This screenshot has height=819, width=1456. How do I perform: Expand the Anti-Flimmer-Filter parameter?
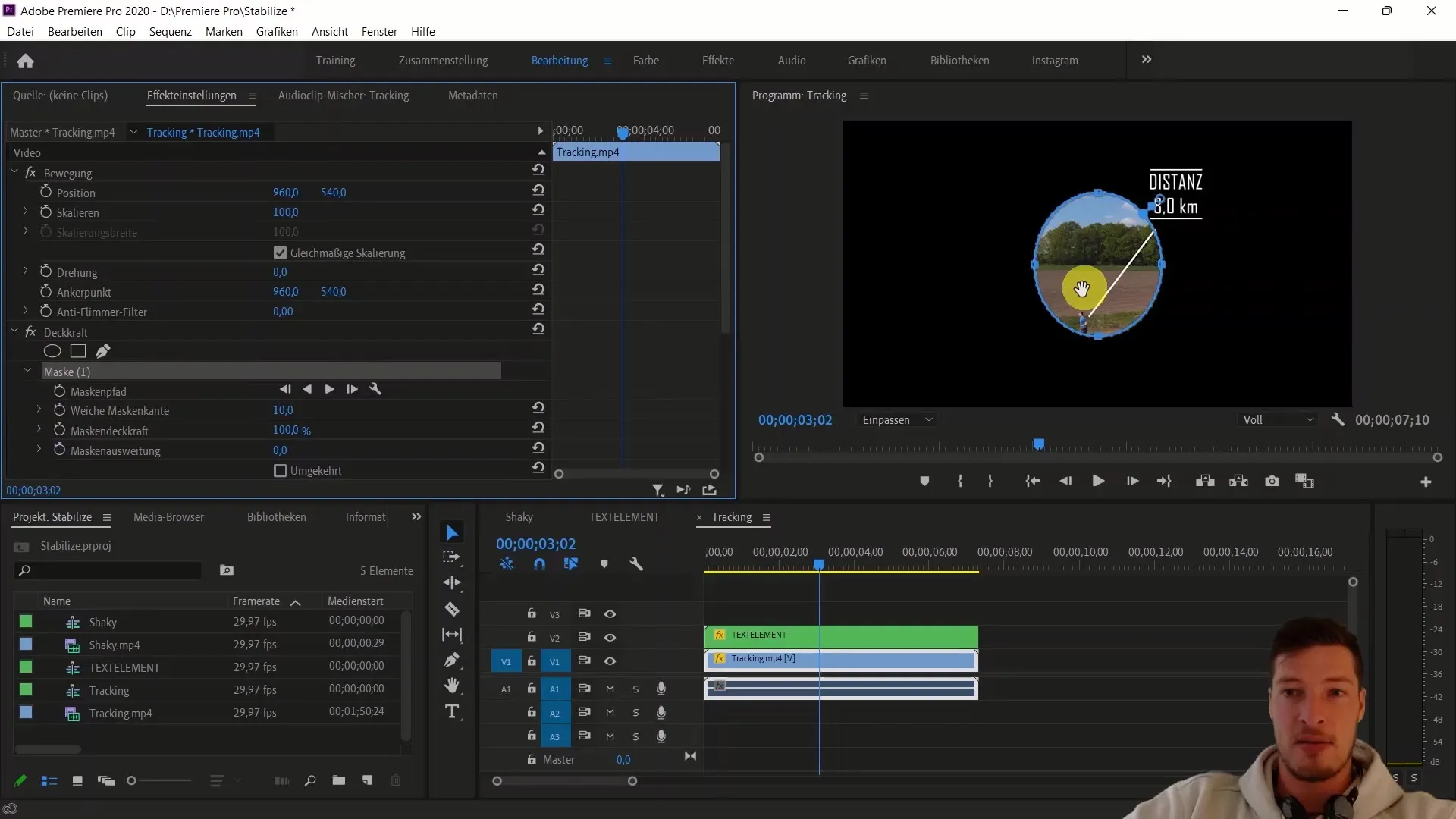coord(25,311)
